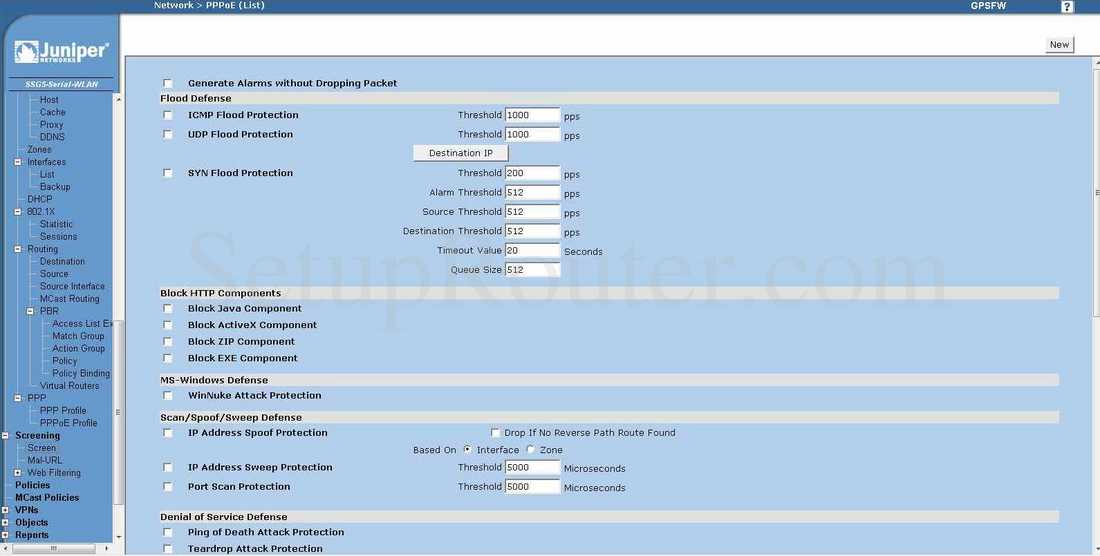Open PPP Profile link
1100x556 pixels.
[63, 411]
